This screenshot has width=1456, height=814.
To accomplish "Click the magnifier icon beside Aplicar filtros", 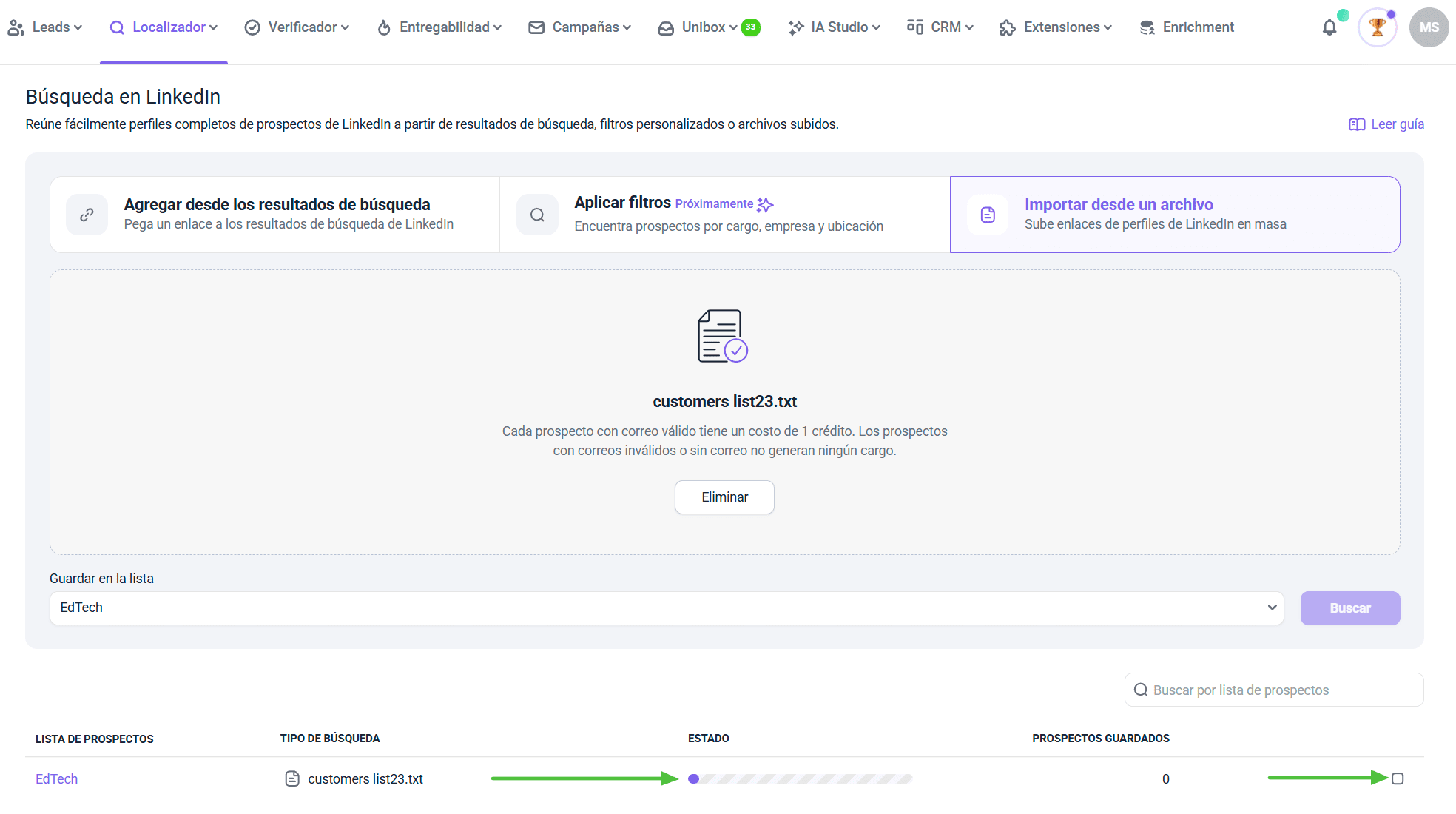I will (537, 215).
